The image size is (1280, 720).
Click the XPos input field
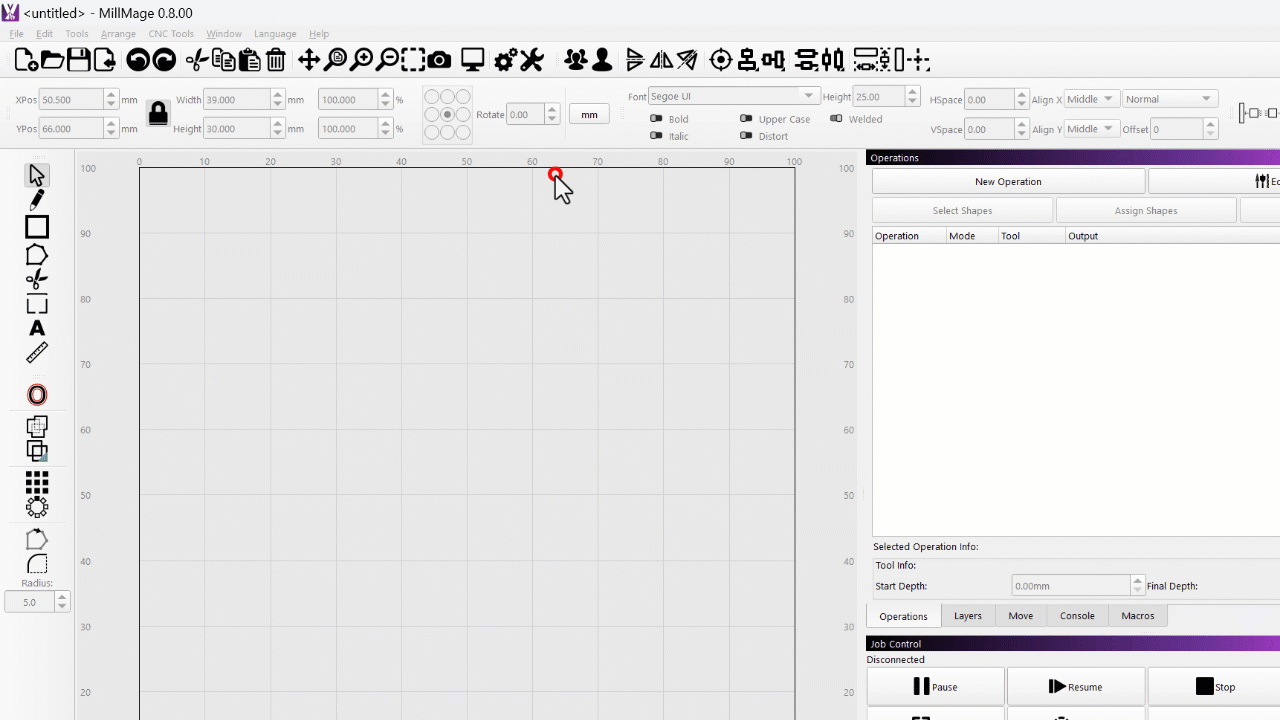tap(72, 100)
